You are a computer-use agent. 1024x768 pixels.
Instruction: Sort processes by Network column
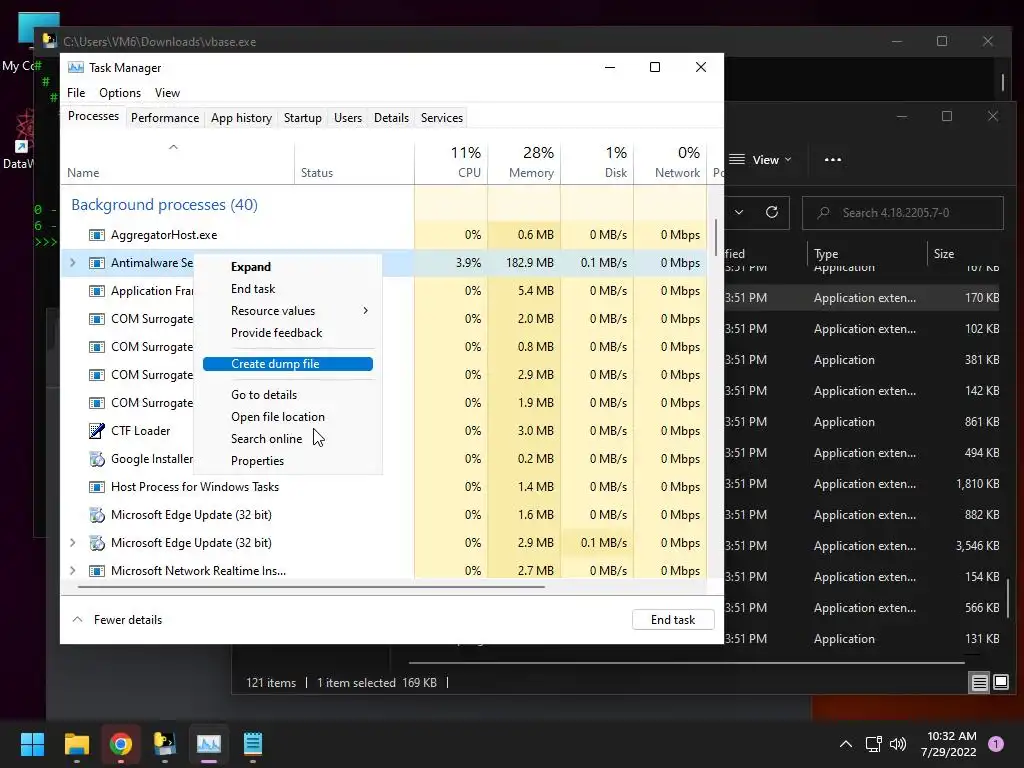click(671, 162)
